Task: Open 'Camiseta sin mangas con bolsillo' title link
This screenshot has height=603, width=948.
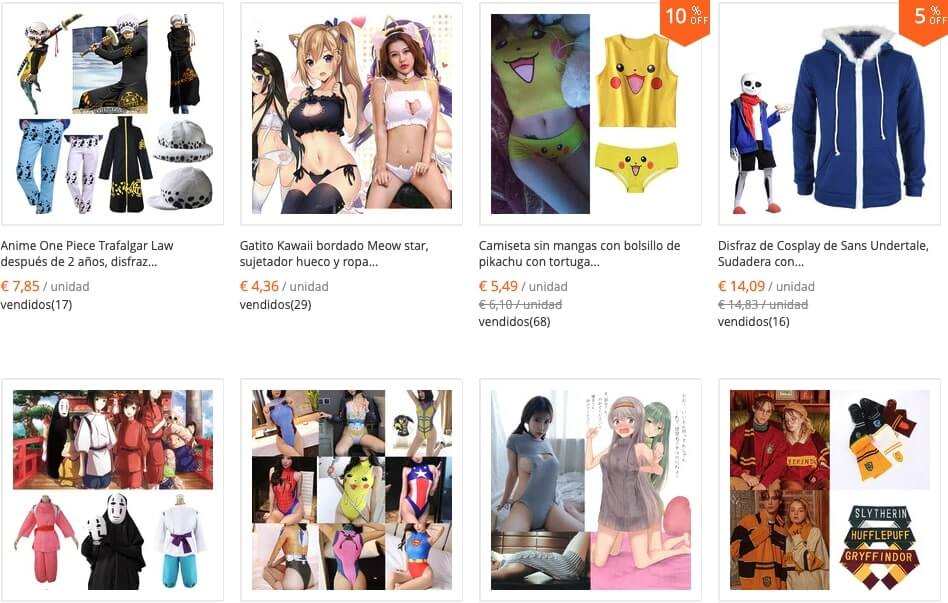Action: pos(579,254)
